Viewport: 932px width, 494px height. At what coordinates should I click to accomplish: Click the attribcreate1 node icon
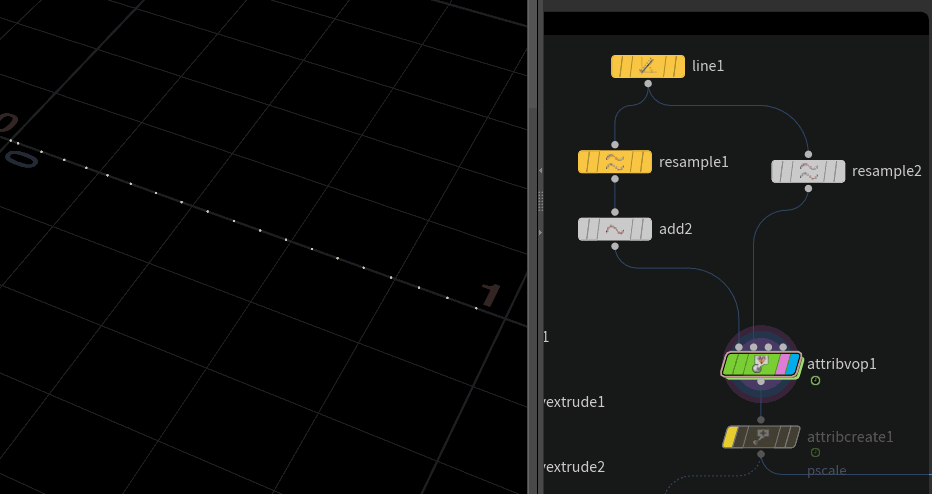coord(761,437)
